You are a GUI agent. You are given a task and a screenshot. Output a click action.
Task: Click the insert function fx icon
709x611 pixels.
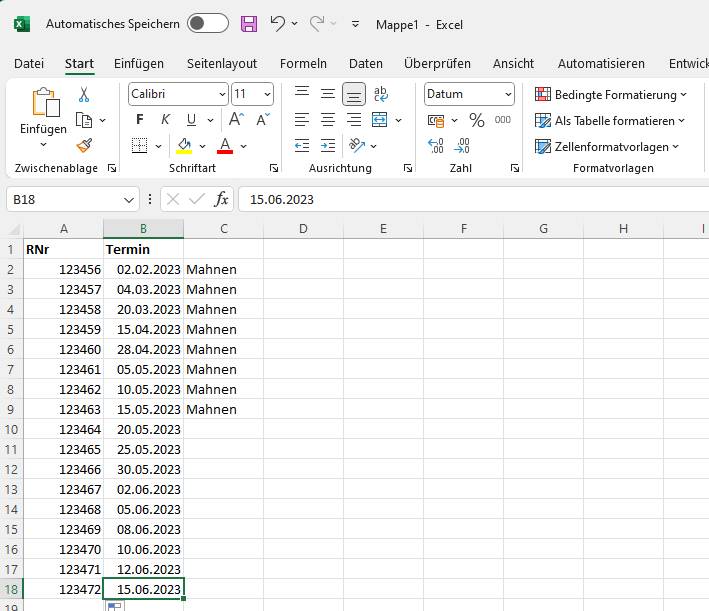[221, 199]
